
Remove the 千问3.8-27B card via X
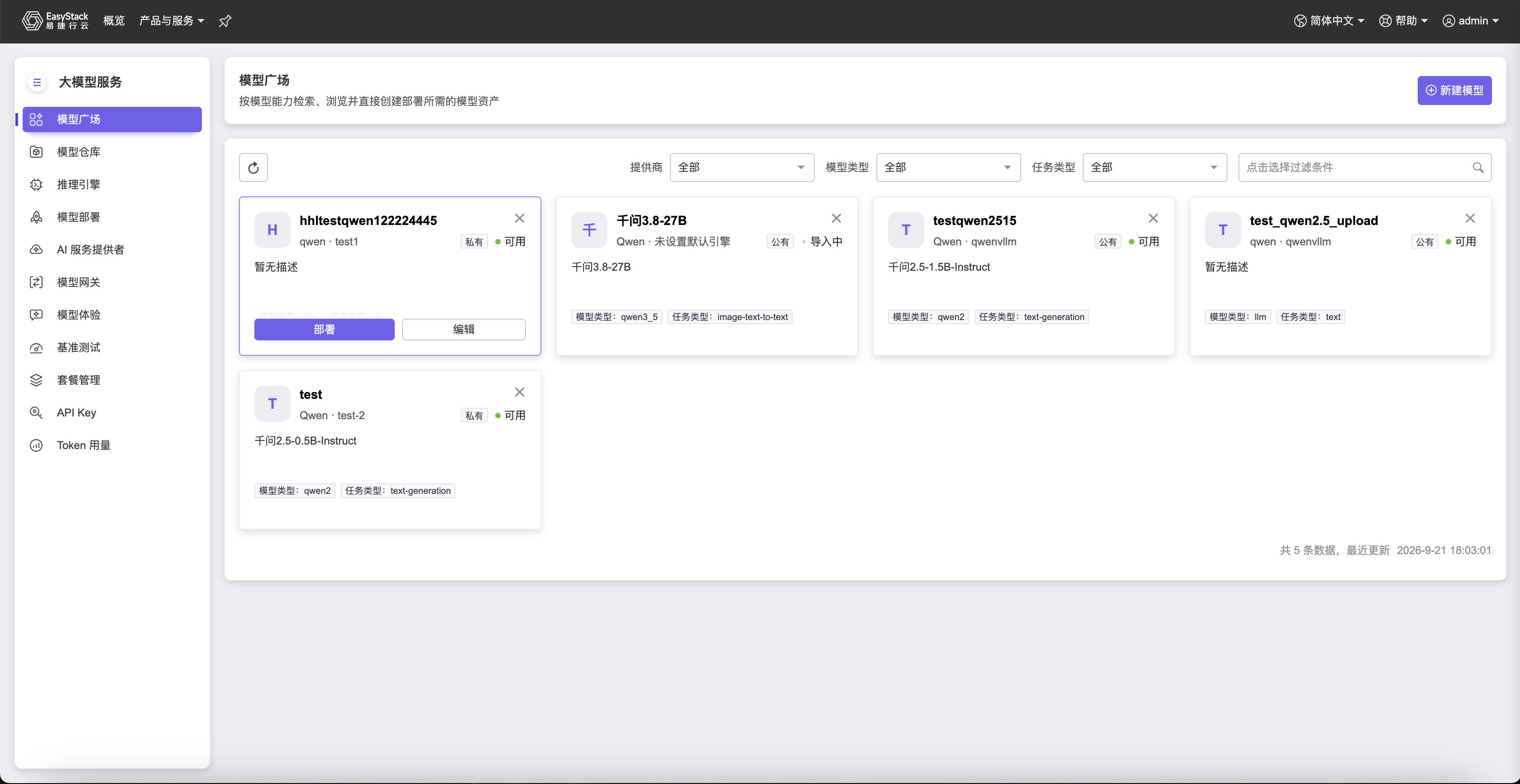tap(836, 218)
